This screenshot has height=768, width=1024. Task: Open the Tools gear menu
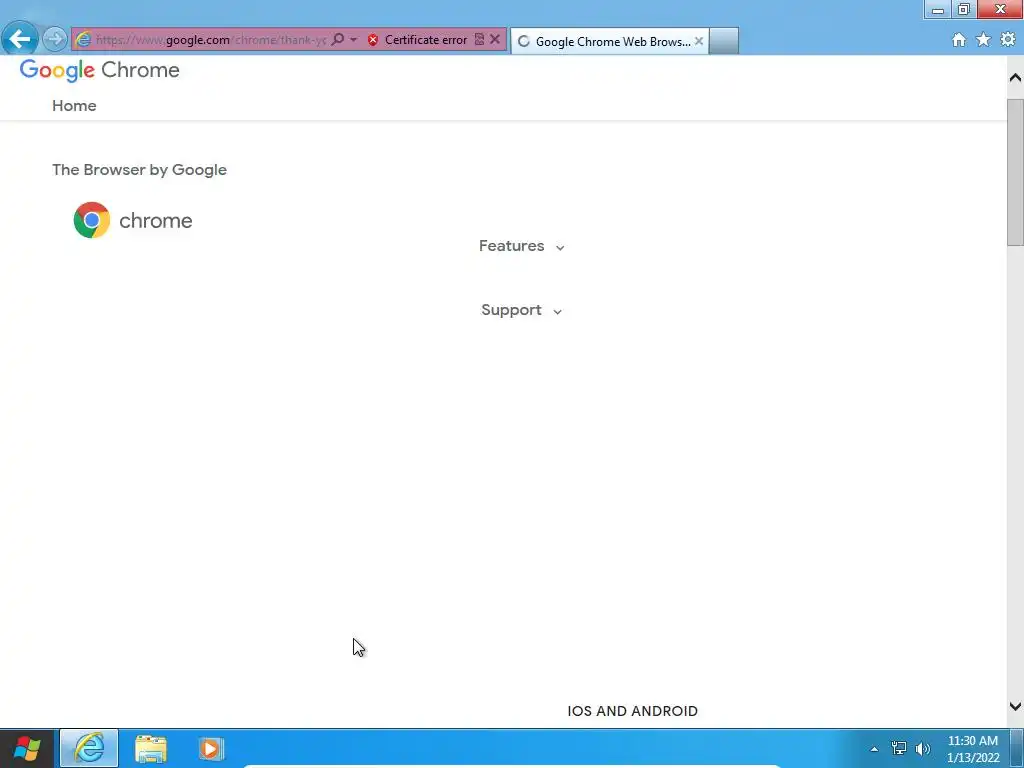[1008, 40]
